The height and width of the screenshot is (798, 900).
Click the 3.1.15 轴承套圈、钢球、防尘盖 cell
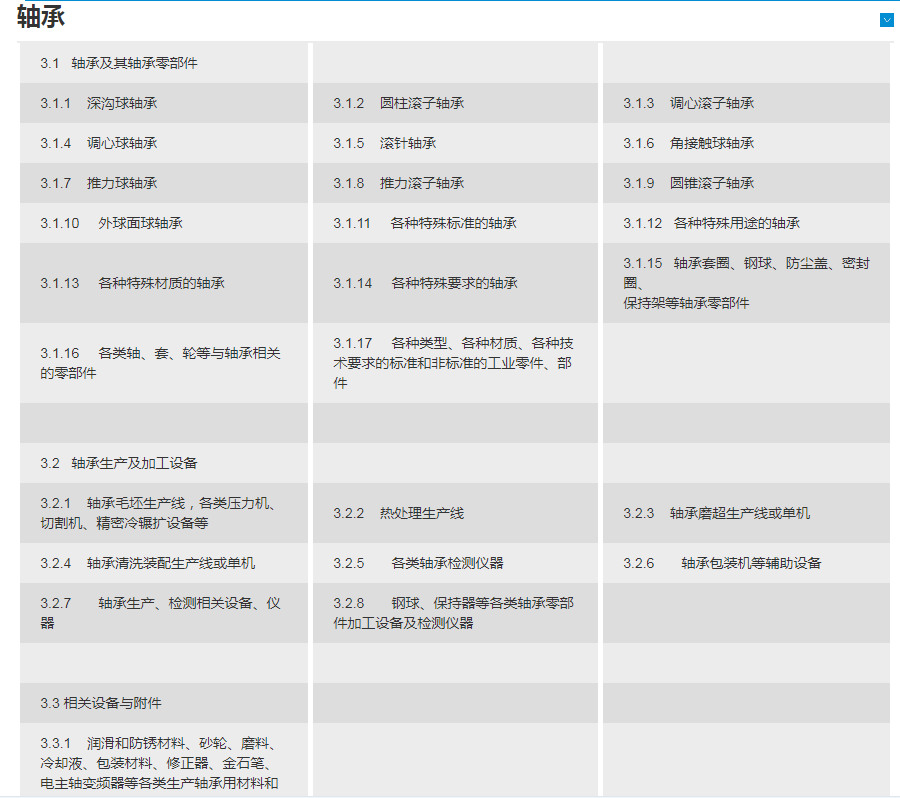coord(746,283)
